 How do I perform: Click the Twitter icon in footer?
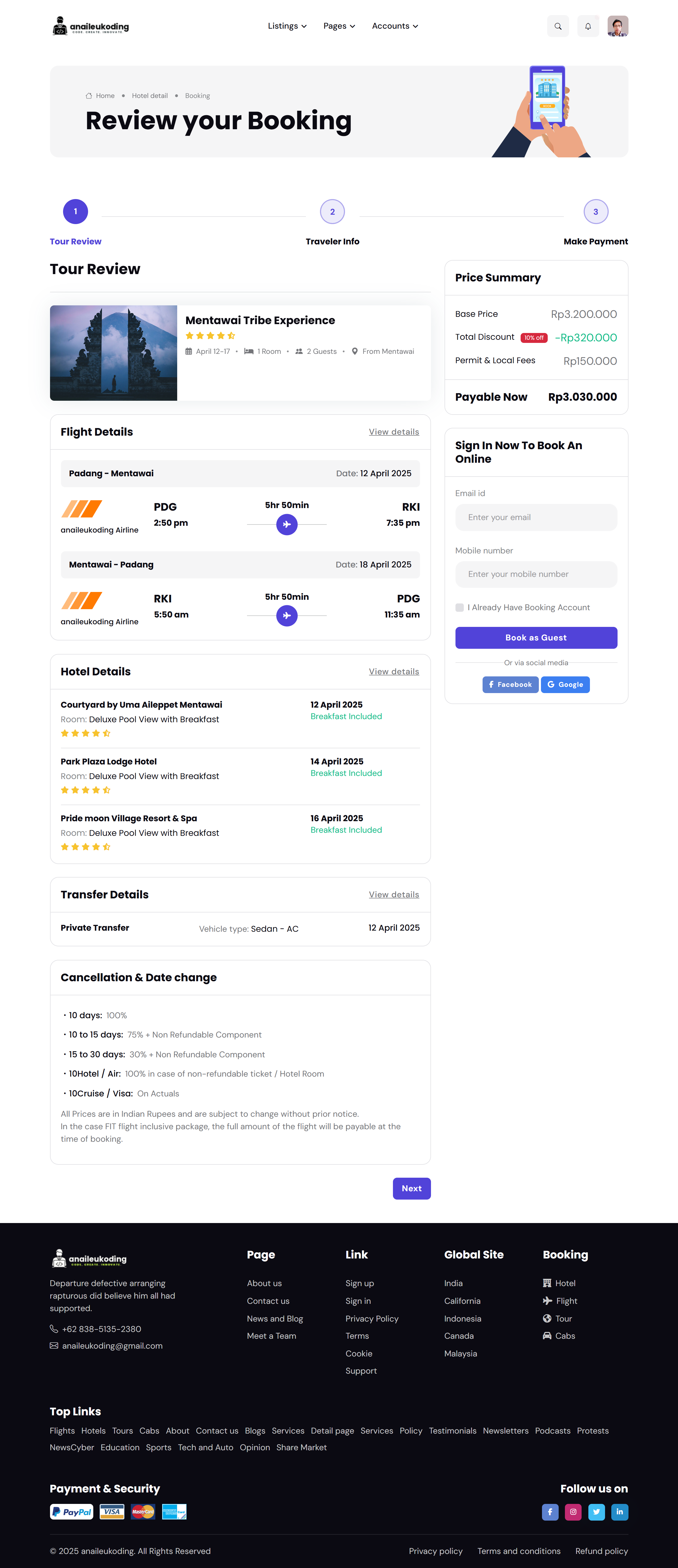(x=596, y=1511)
